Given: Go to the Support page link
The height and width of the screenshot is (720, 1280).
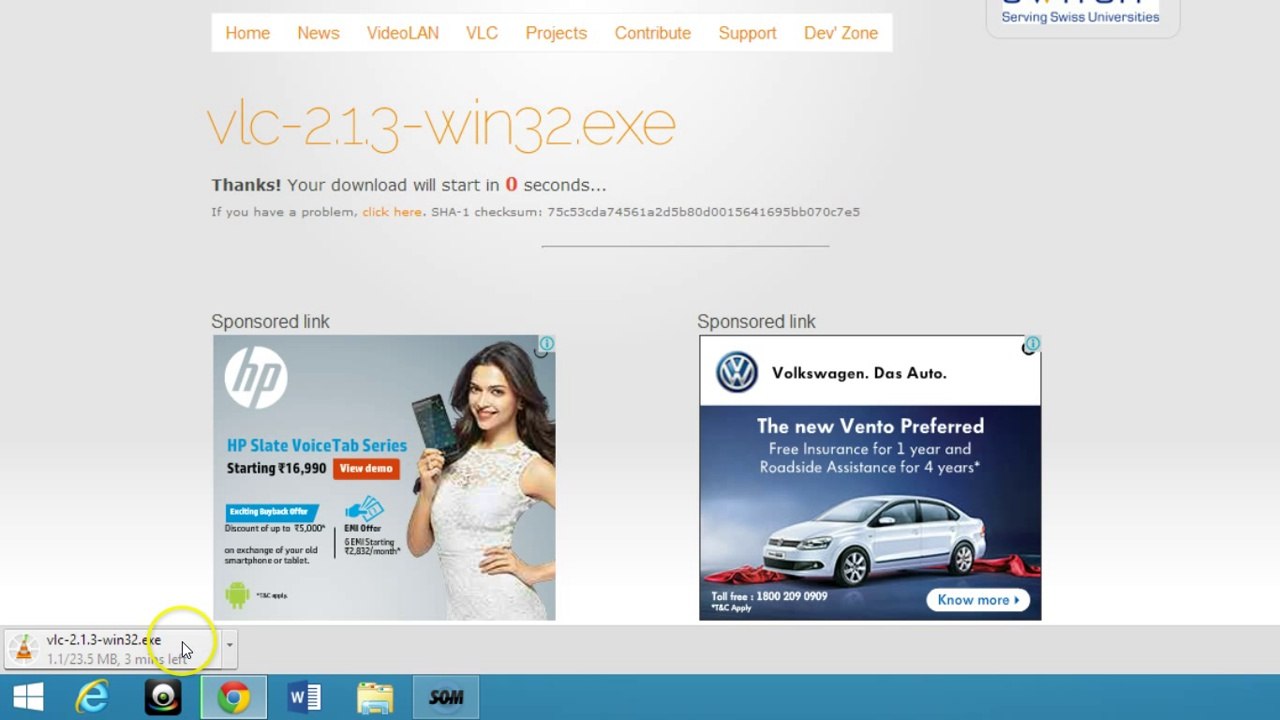Looking at the screenshot, I should click(747, 33).
